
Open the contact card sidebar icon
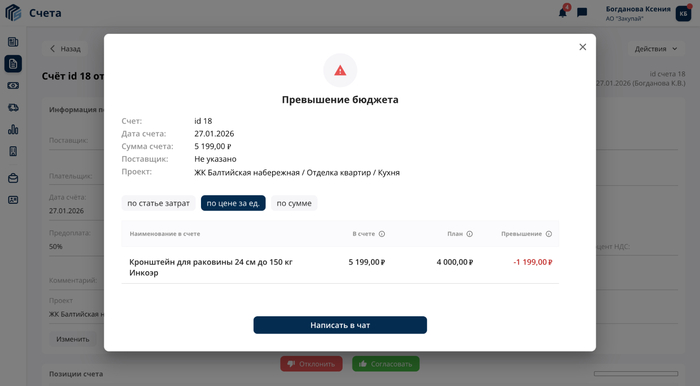[x=13, y=200]
